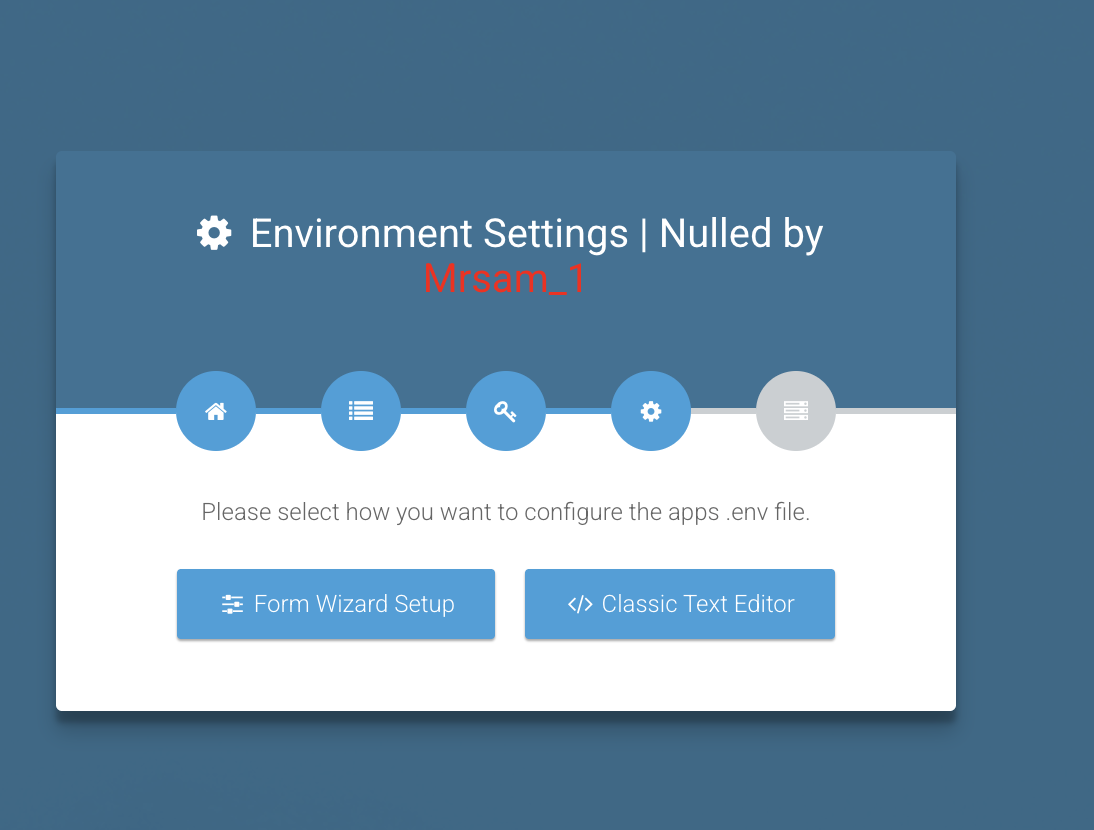Click the sliders icon in Form Wizard Setup

pos(232,604)
